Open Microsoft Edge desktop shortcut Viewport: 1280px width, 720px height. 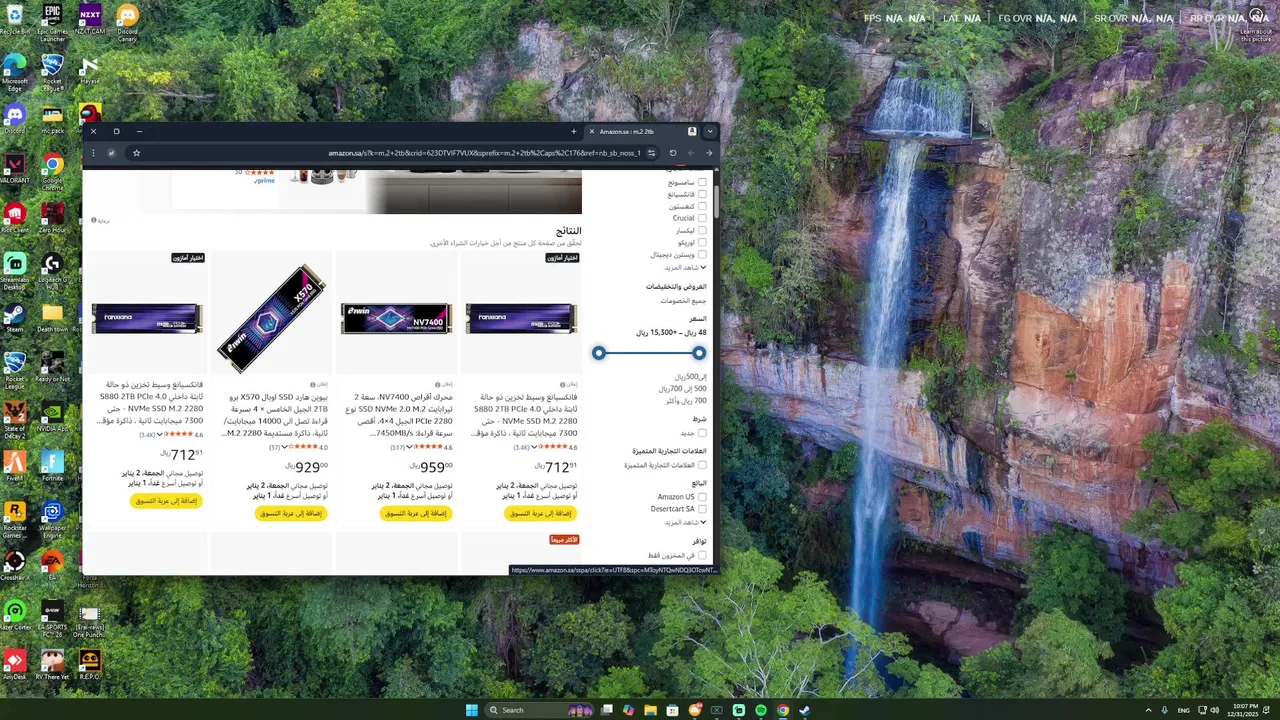pos(14,73)
